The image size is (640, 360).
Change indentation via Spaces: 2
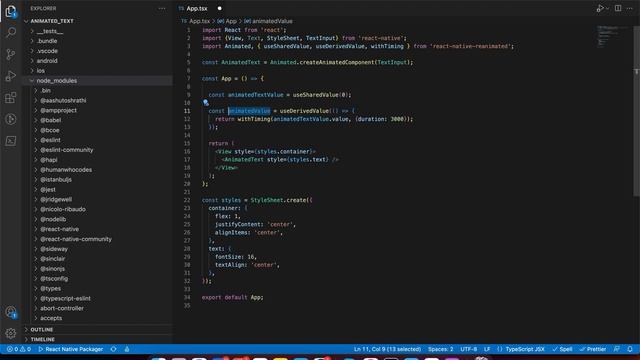440,349
